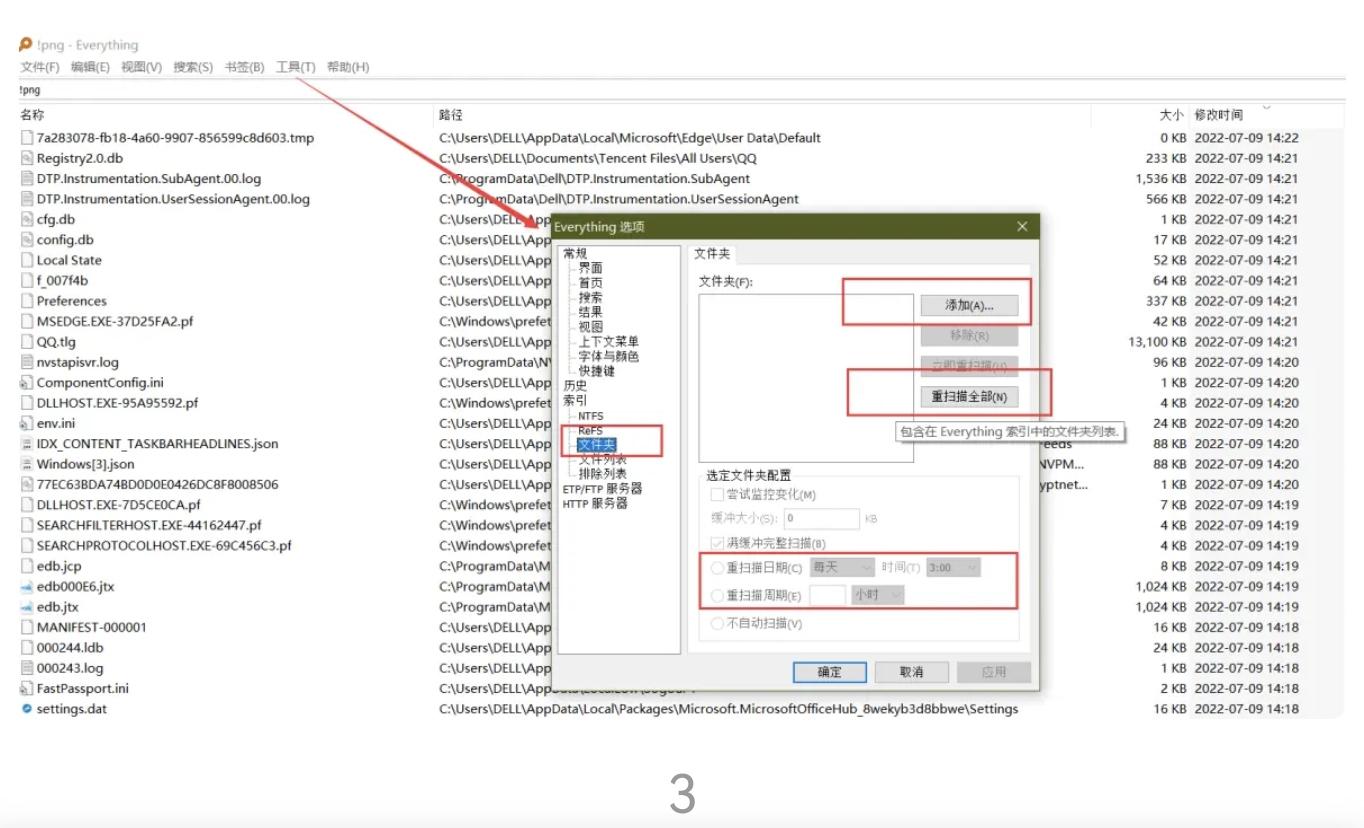Image resolution: width=1364 pixels, height=828 pixels.
Task: Click the MSEDGE.EXE-37D25FA2.pf file icon
Action: [27, 321]
